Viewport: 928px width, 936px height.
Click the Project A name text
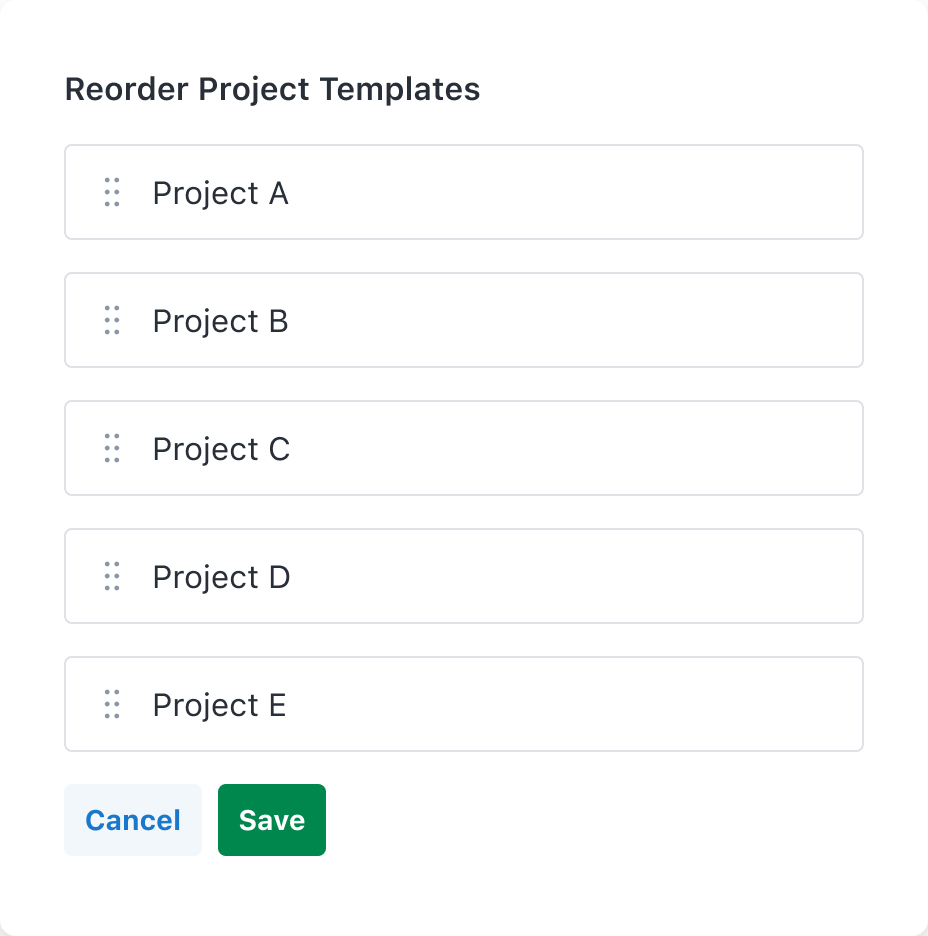(x=220, y=193)
